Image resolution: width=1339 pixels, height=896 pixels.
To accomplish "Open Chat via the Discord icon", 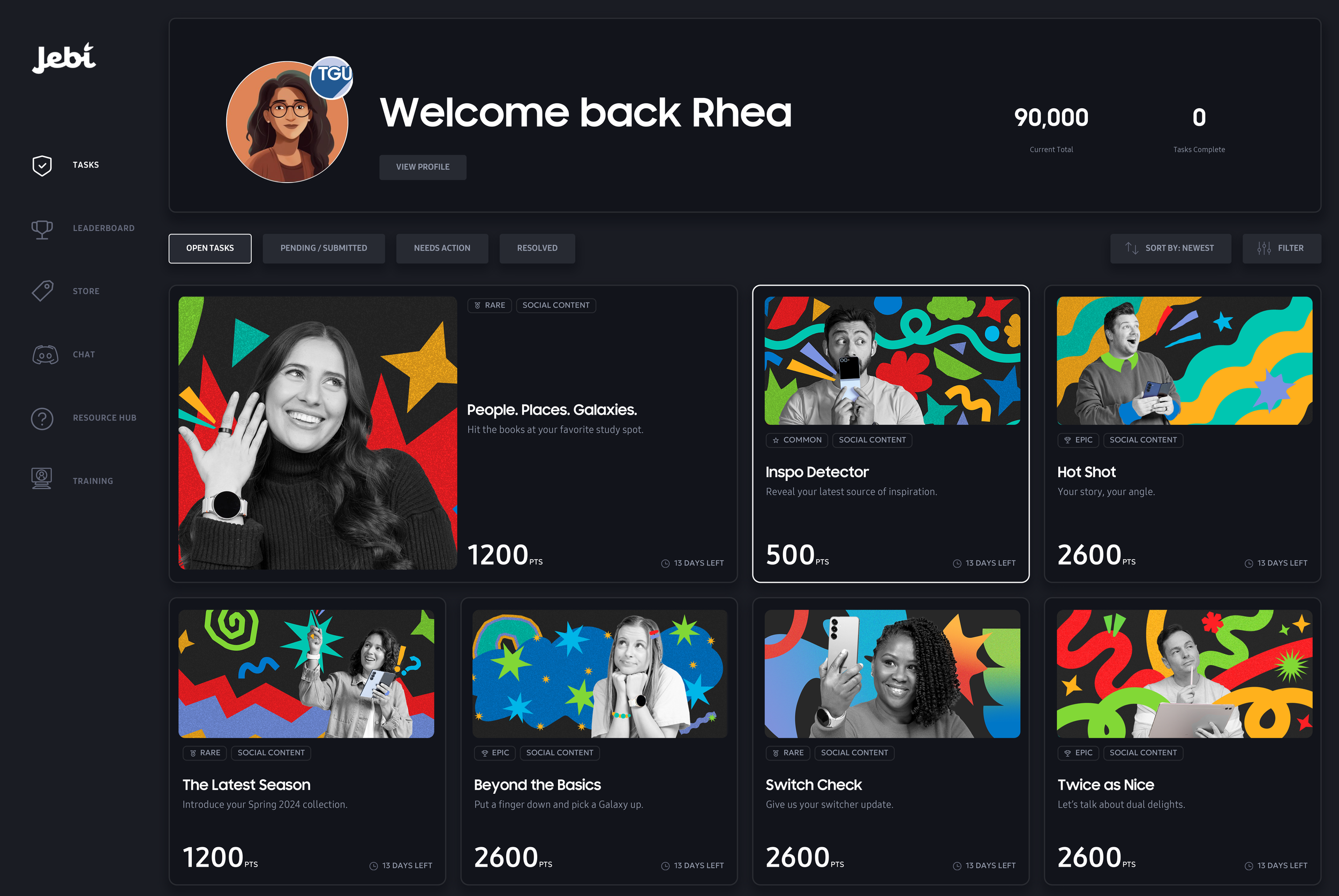I will click(x=44, y=355).
